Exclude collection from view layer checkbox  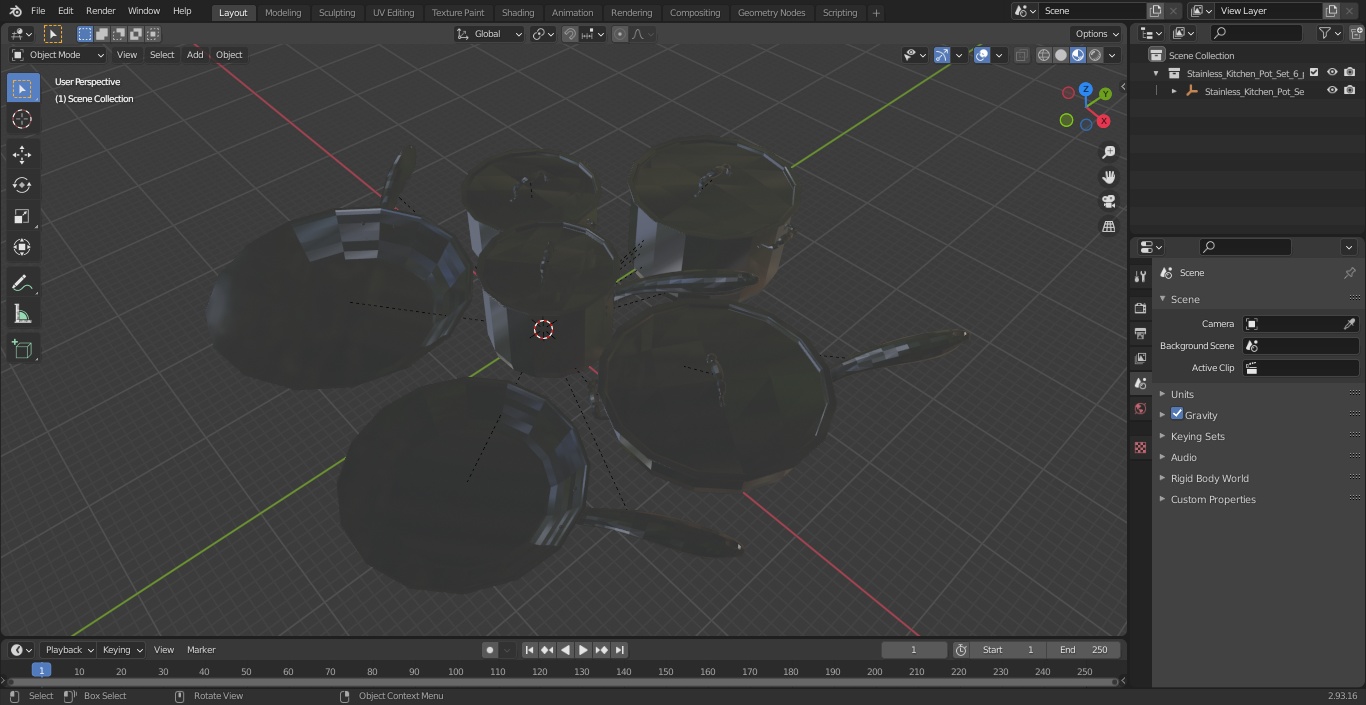[x=1315, y=73]
